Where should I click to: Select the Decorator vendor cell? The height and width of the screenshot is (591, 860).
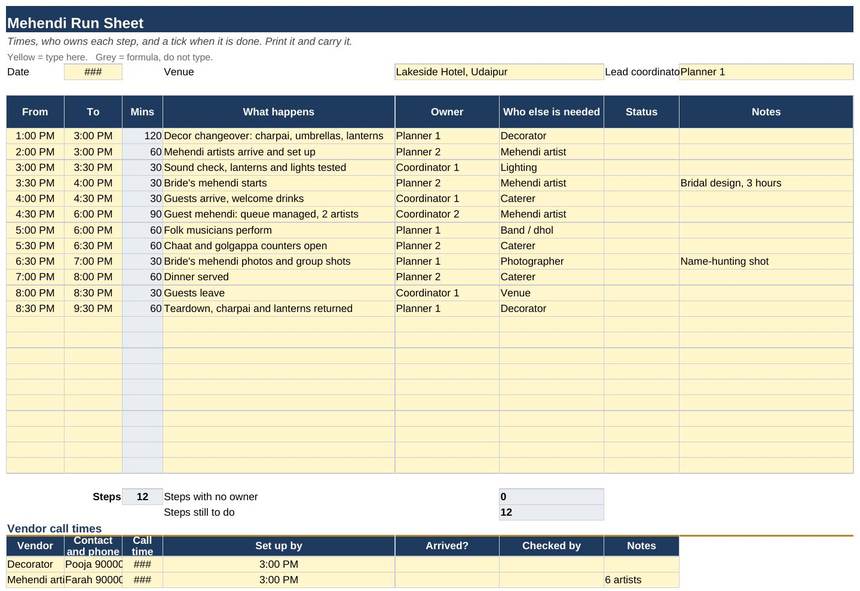35,564
